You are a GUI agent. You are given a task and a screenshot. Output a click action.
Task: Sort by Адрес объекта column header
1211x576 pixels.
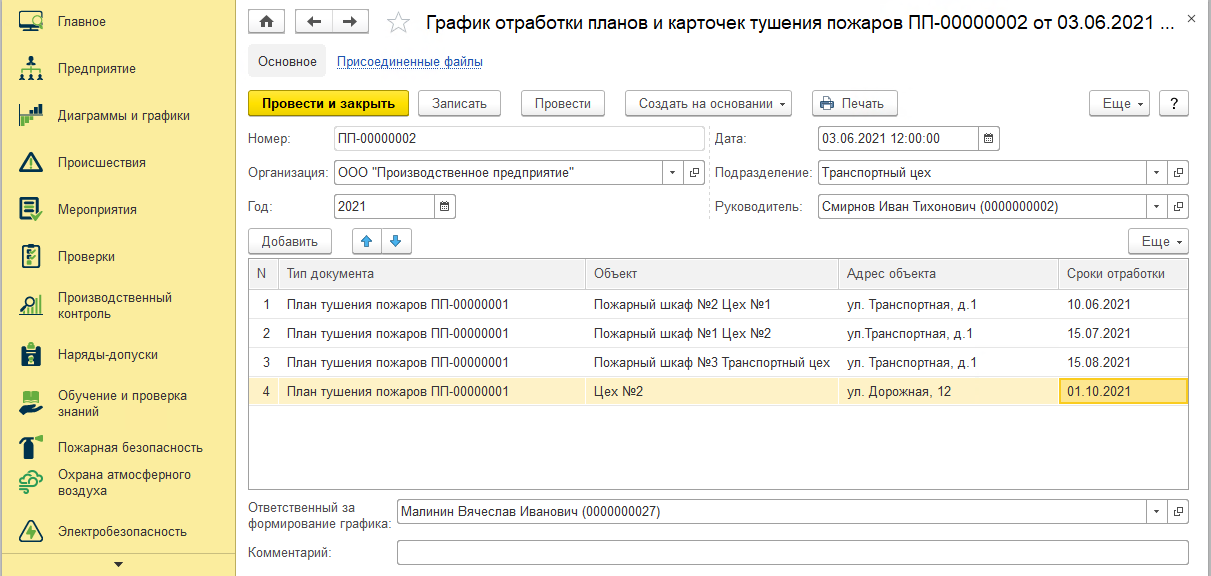[947, 273]
